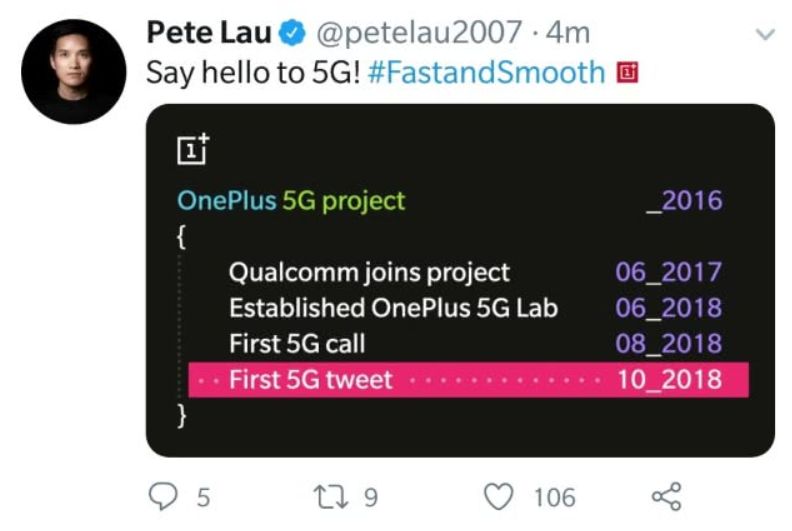Click the blue verified badge
This screenshot has height=531, width=792.
point(292,33)
